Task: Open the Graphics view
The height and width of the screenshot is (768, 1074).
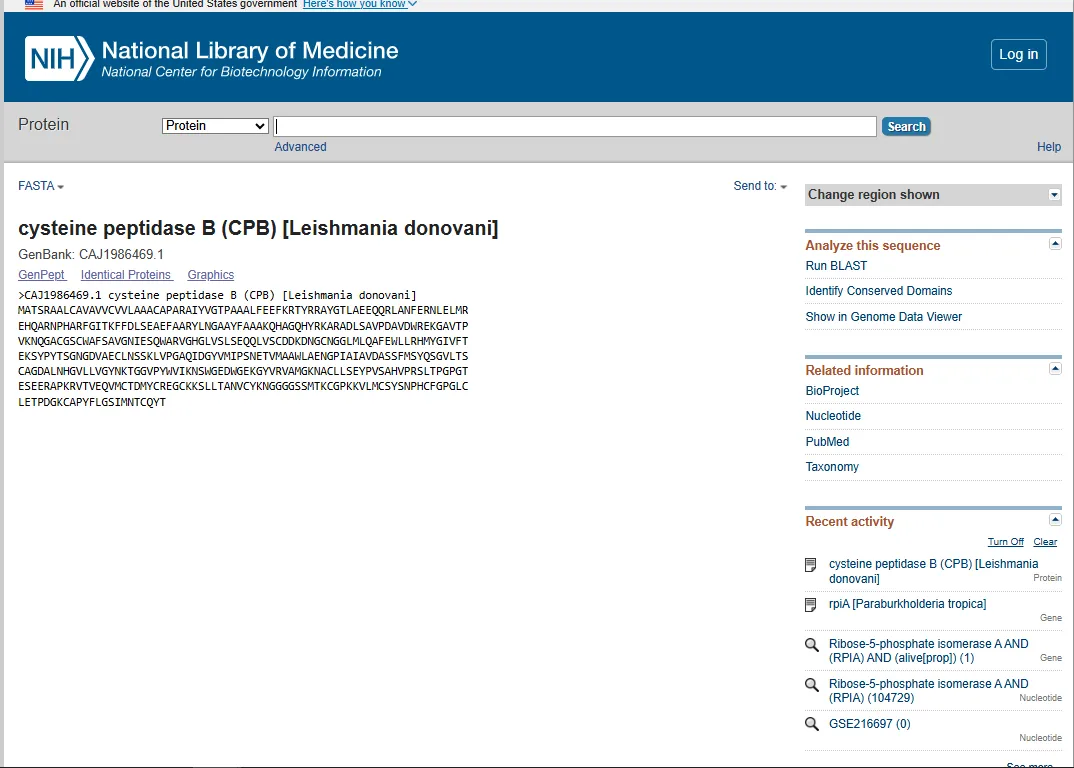Action: (211, 275)
